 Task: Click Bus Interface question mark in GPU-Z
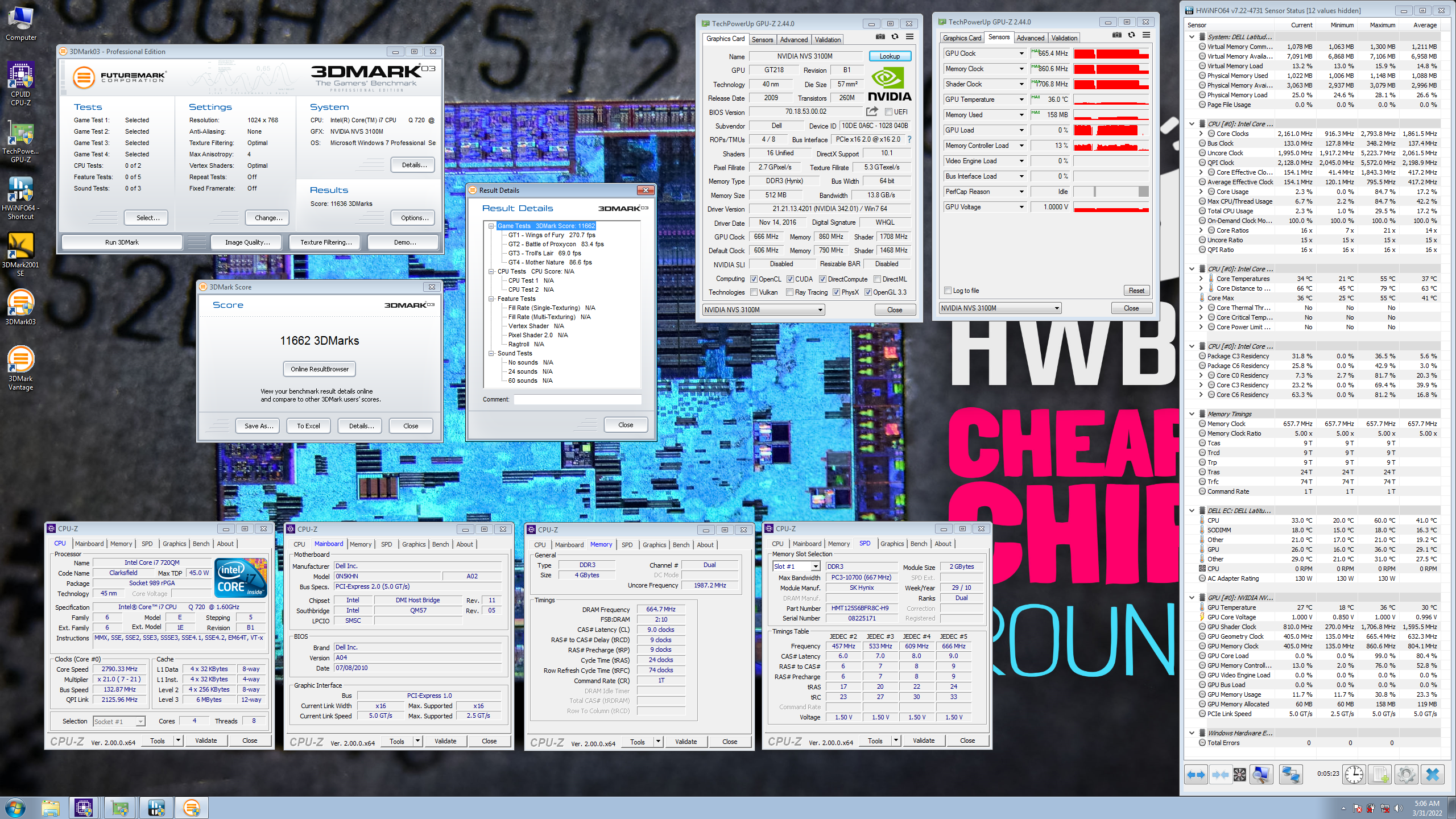[x=909, y=139]
